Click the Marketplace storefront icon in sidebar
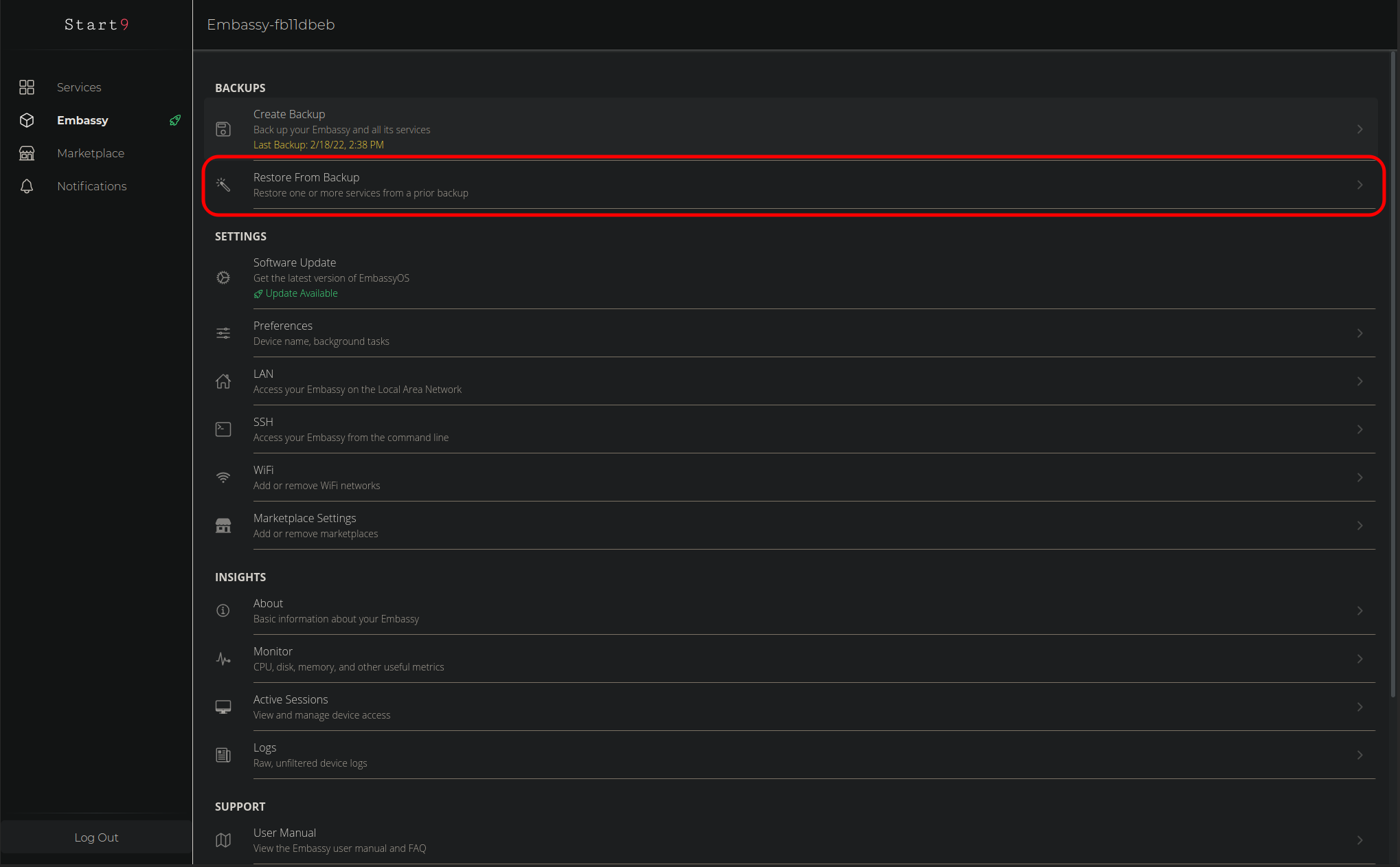Viewport: 1400px width, 867px height. tap(27, 153)
